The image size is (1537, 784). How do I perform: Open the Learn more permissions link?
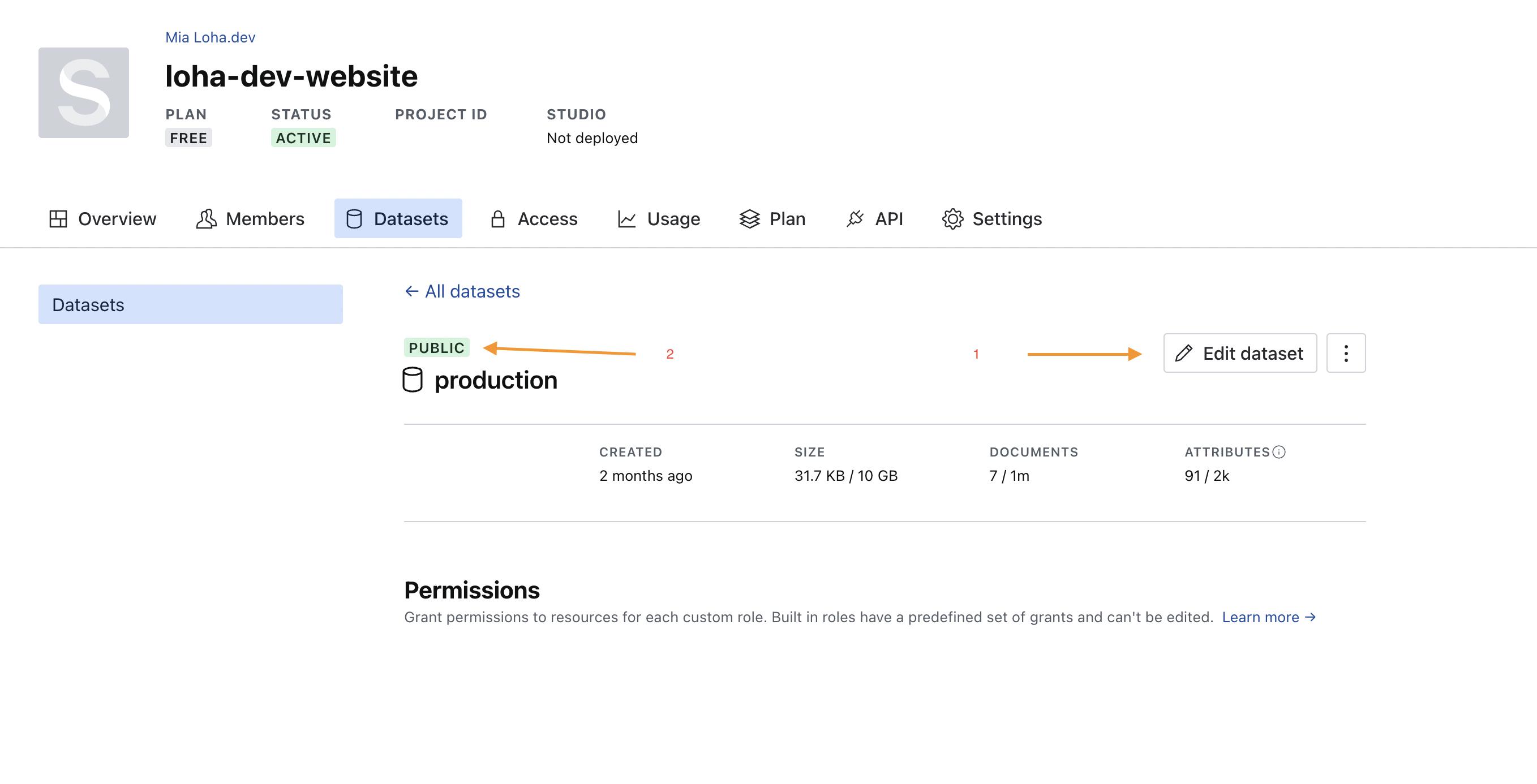[1269, 617]
